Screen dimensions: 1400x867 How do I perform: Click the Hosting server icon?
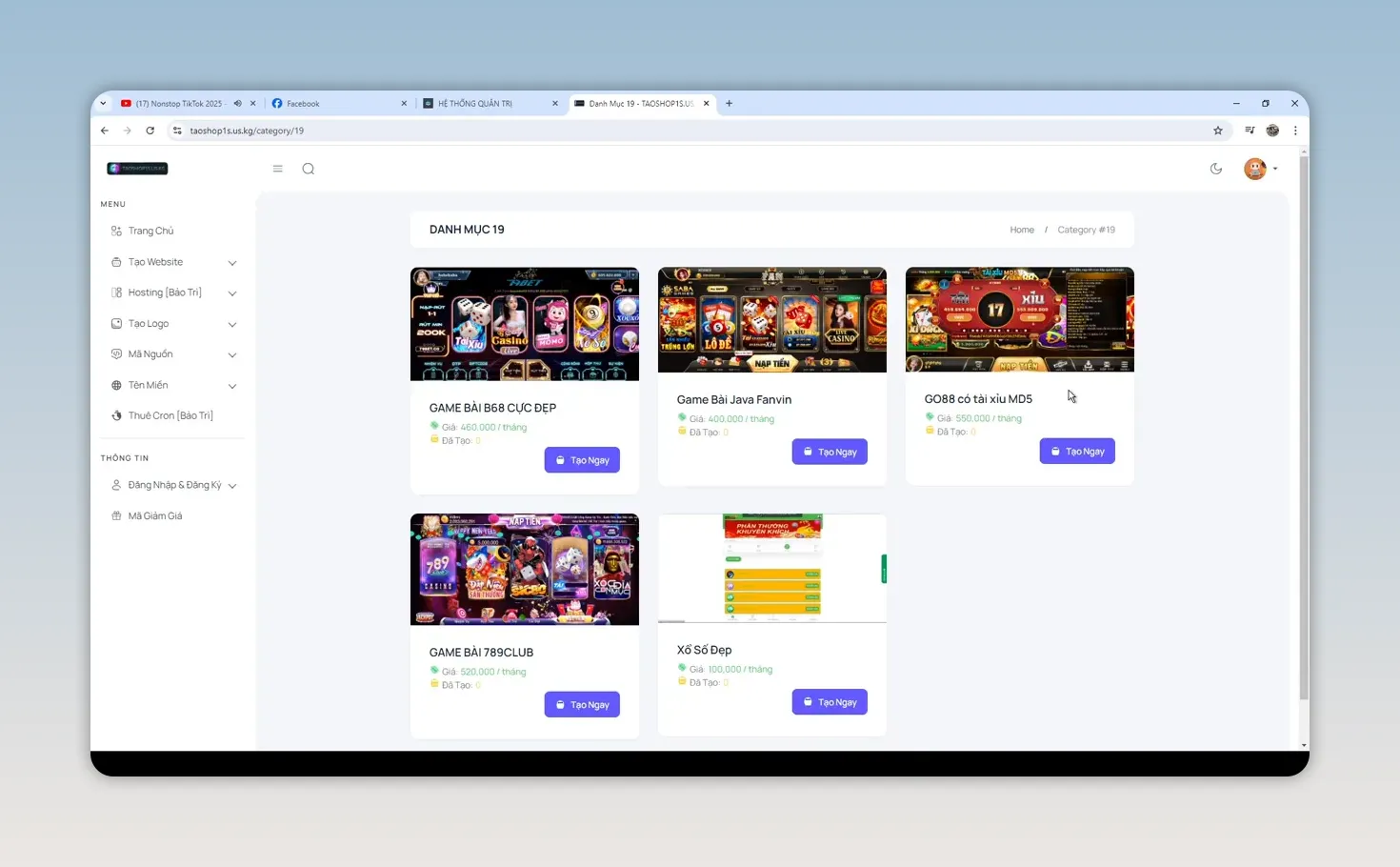tap(116, 292)
